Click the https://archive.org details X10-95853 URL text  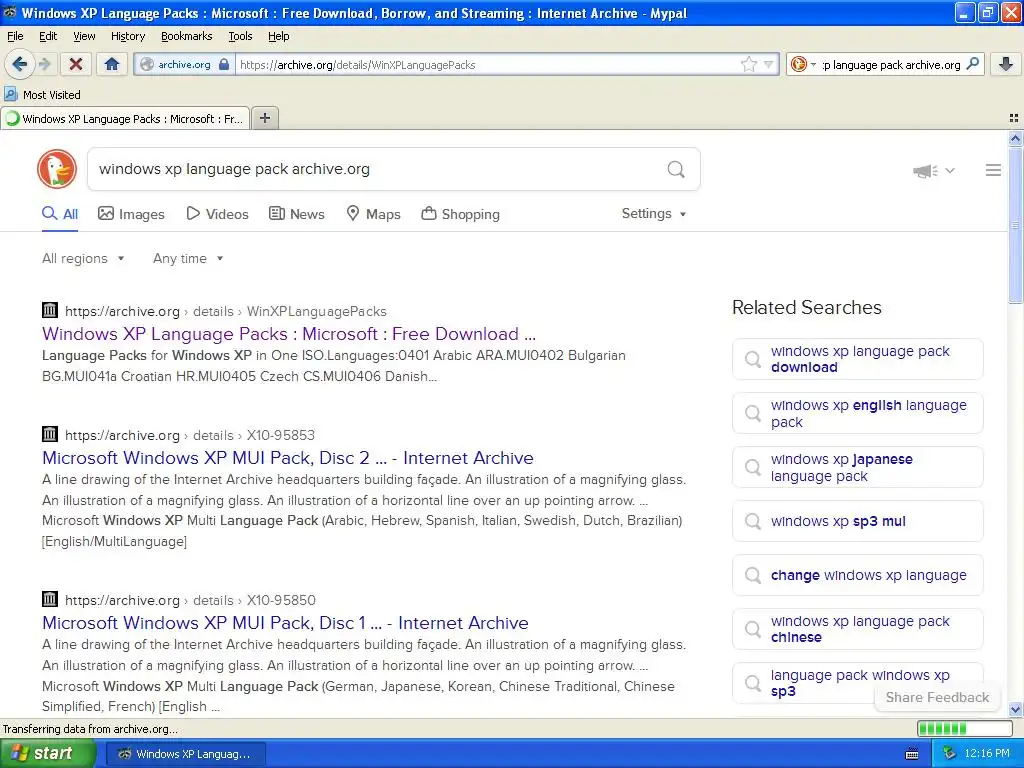[190, 435]
